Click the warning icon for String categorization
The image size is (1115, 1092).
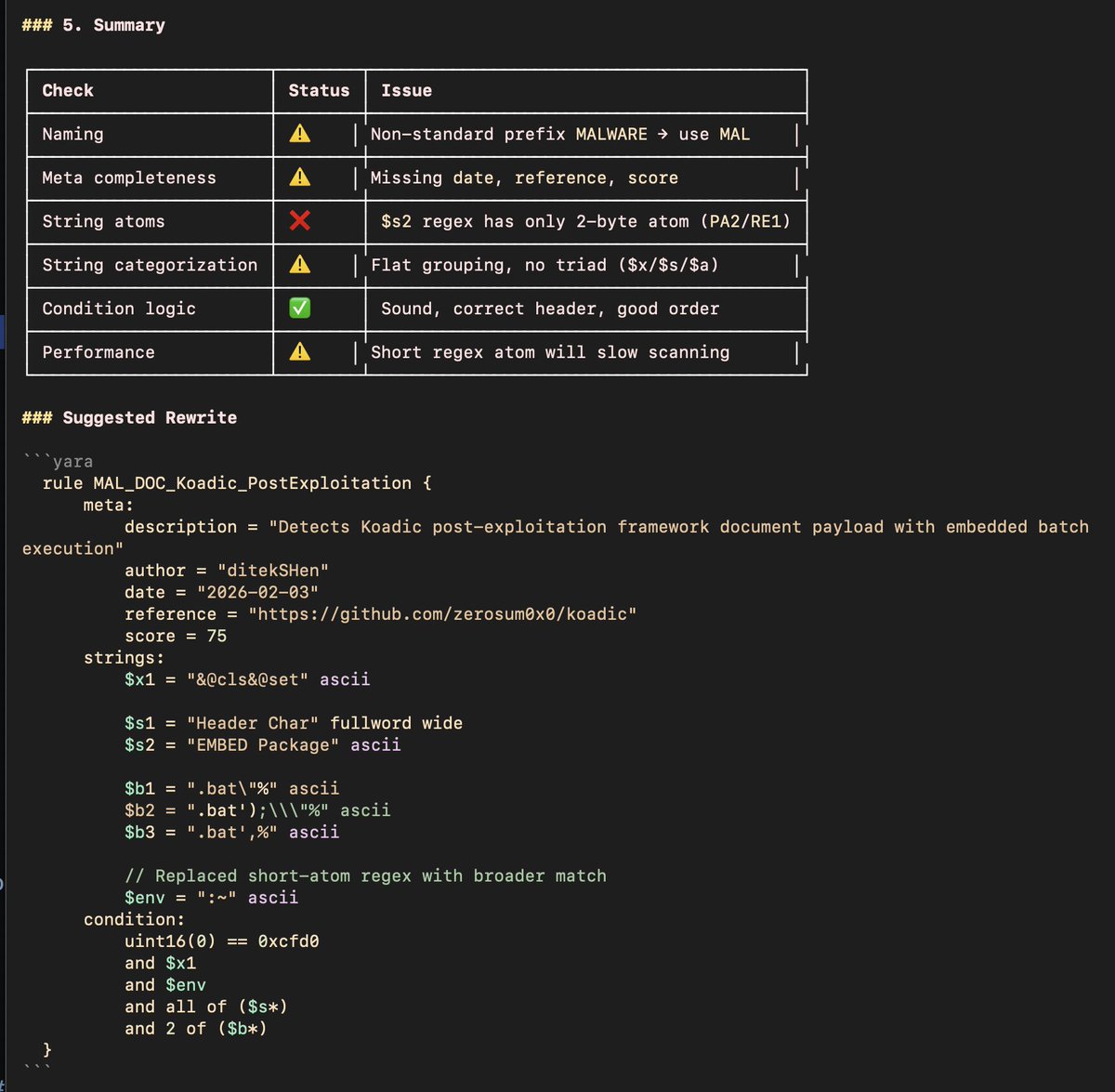[x=299, y=265]
